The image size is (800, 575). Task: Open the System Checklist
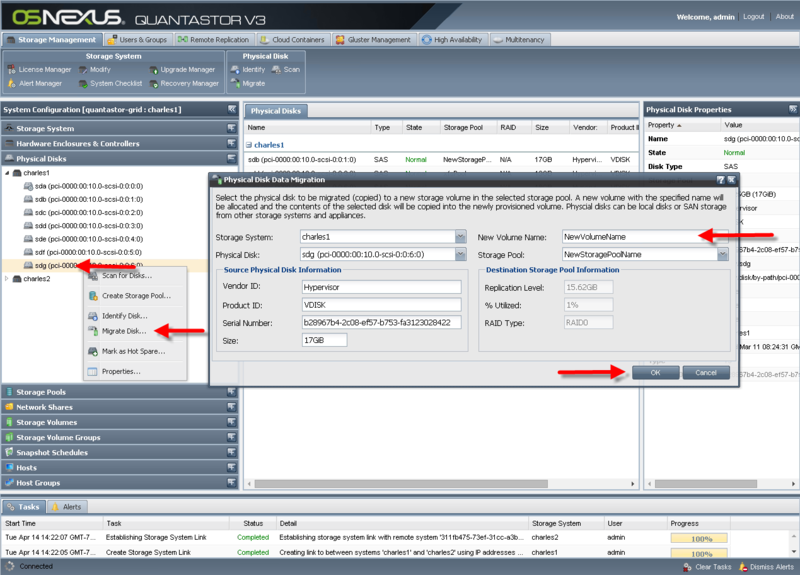tap(111, 83)
